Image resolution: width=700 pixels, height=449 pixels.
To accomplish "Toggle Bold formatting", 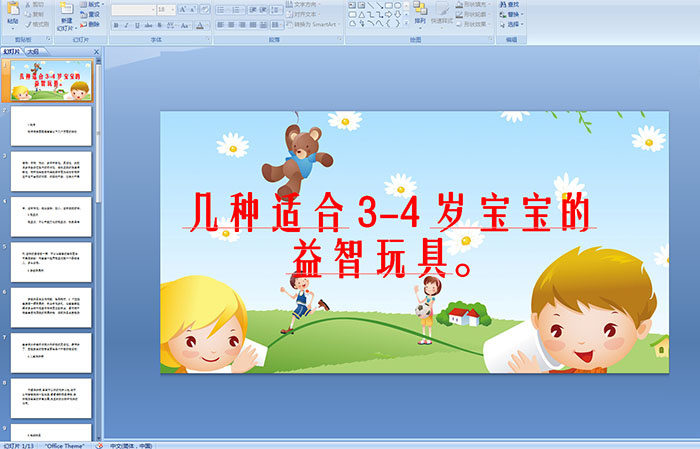I will pyautogui.click(x=116, y=25).
